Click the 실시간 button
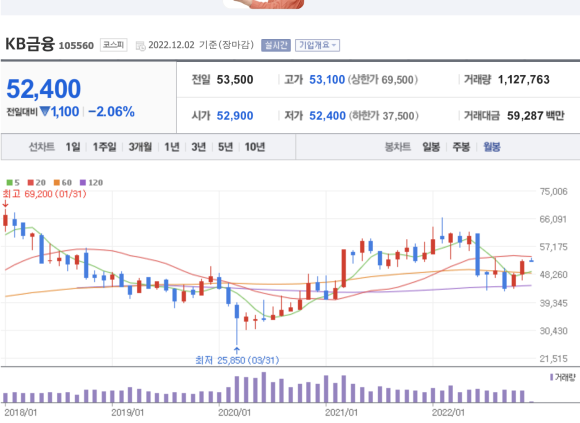 [276, 45]
